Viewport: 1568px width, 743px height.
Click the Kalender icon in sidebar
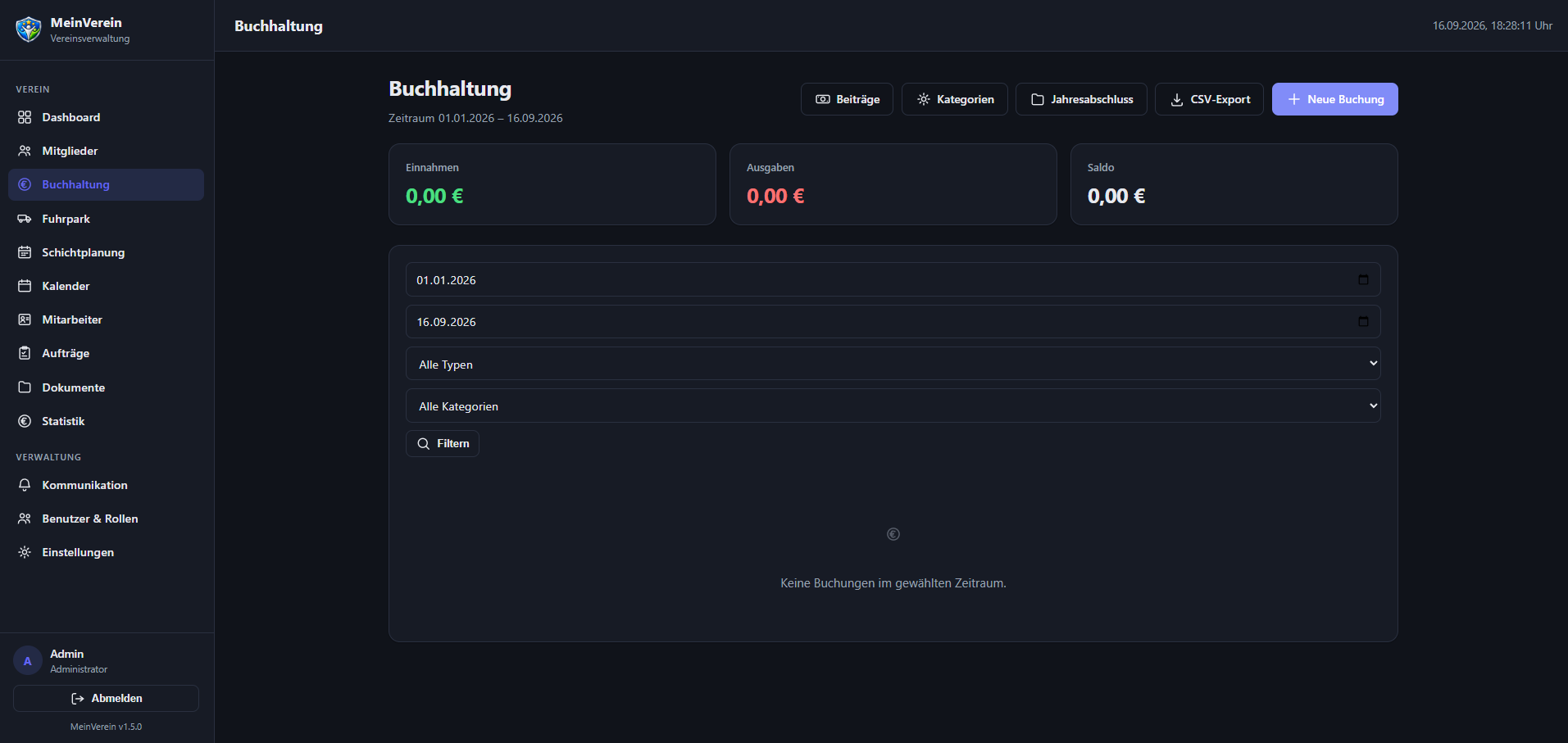pos(25,286)
